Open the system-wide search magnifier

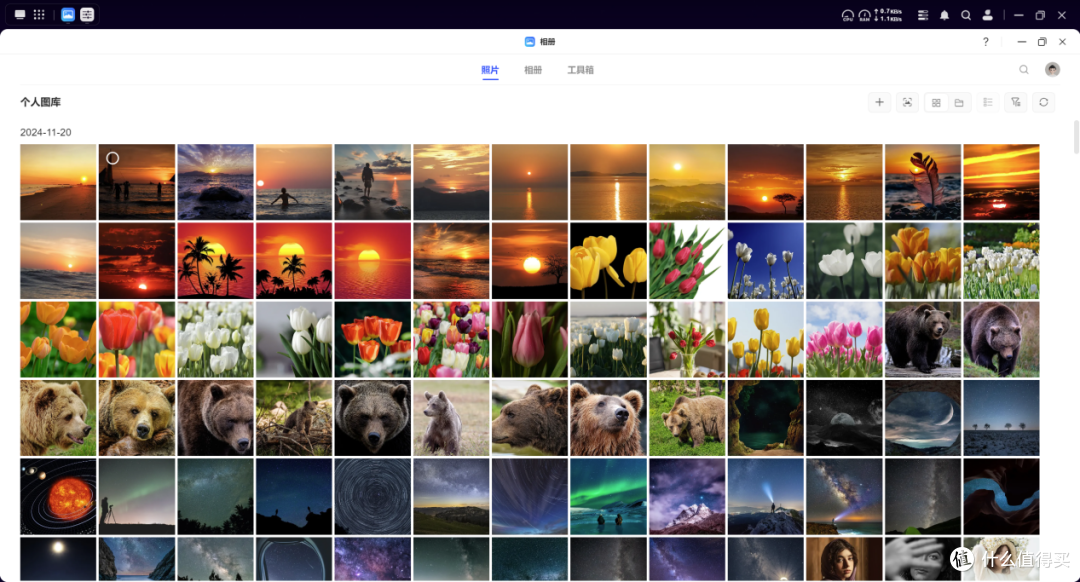966,15
